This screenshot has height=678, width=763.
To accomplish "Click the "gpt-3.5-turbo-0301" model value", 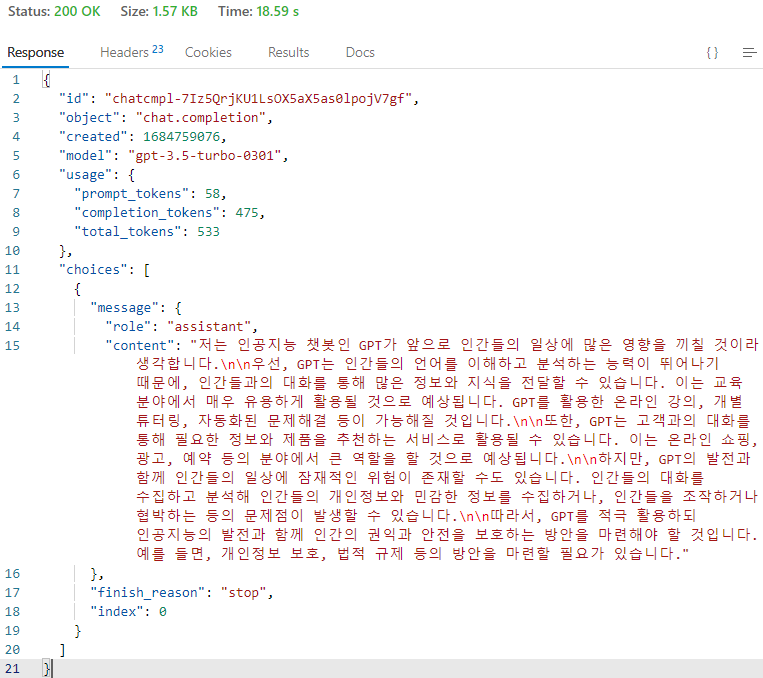I will coord(204,156).
